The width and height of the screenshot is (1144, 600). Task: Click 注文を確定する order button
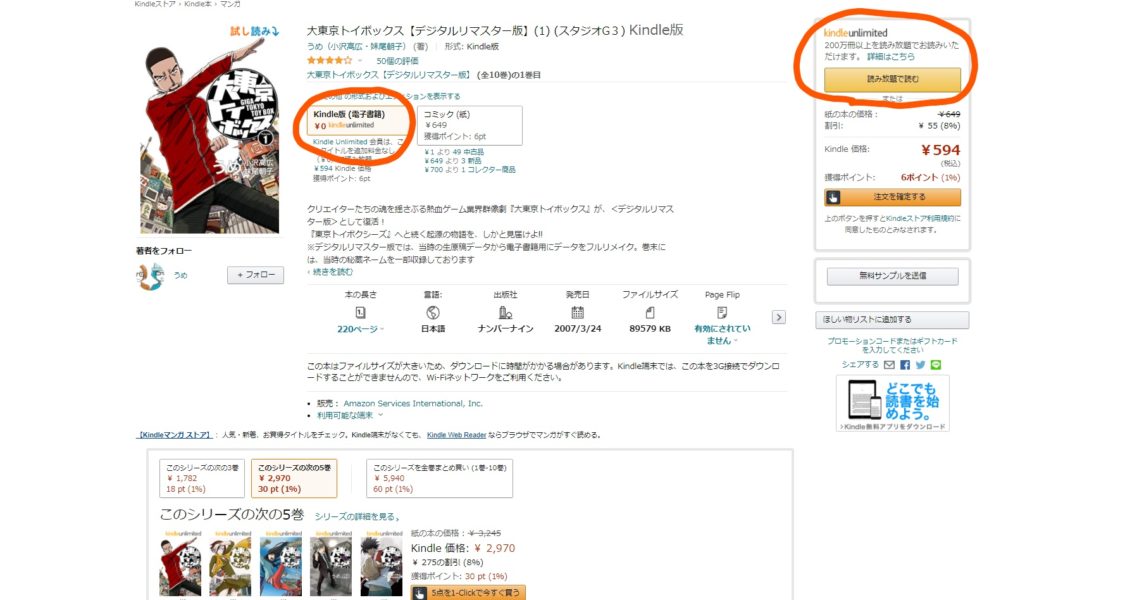(892, 197)
